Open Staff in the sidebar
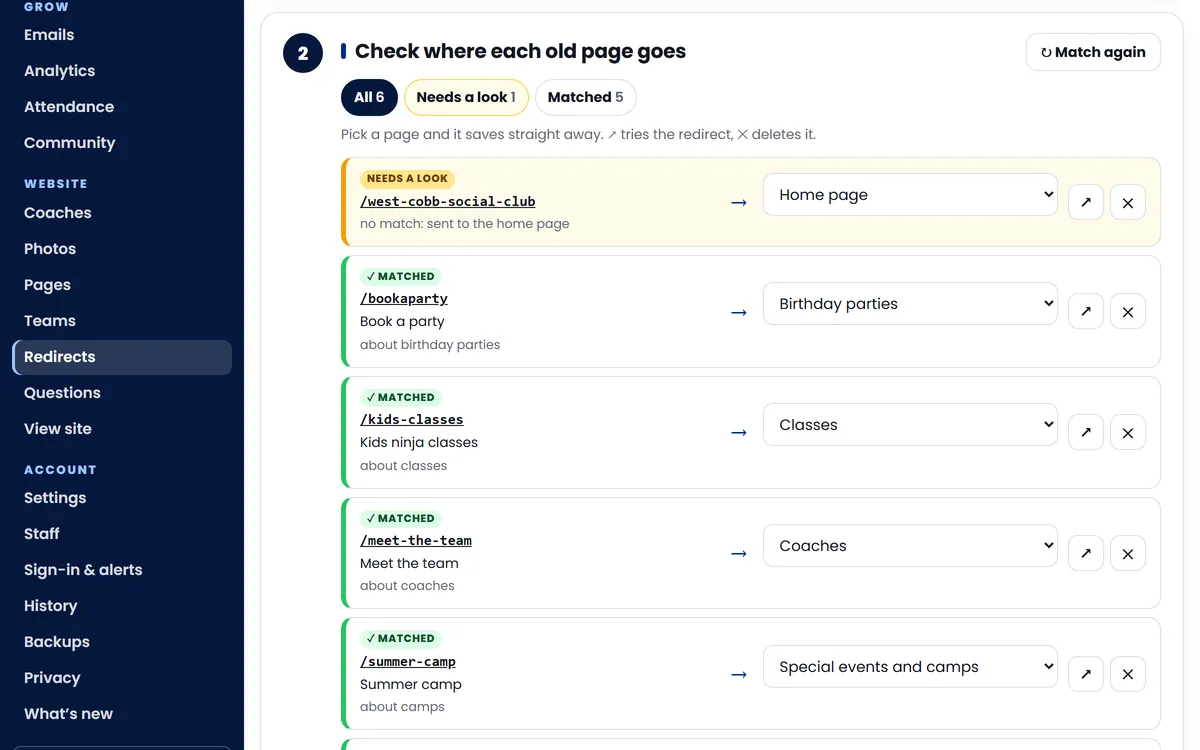 coord(122,534)
